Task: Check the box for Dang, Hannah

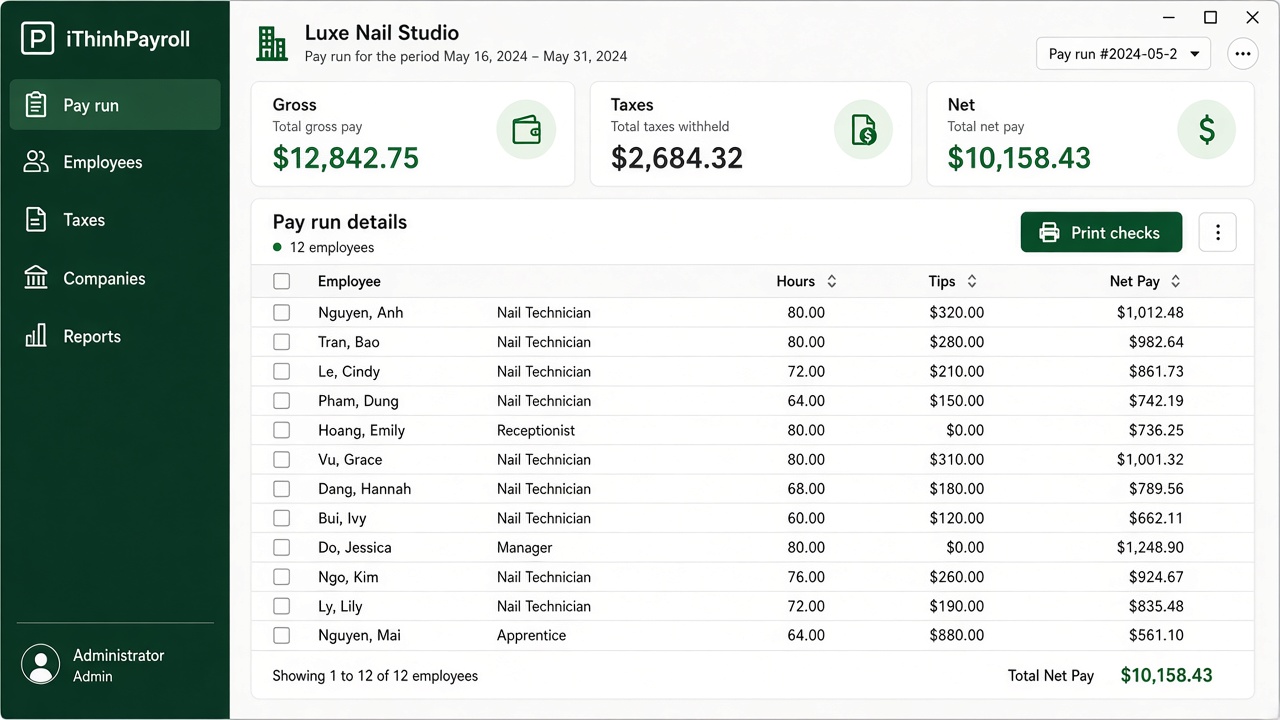Action: [282, 489]
